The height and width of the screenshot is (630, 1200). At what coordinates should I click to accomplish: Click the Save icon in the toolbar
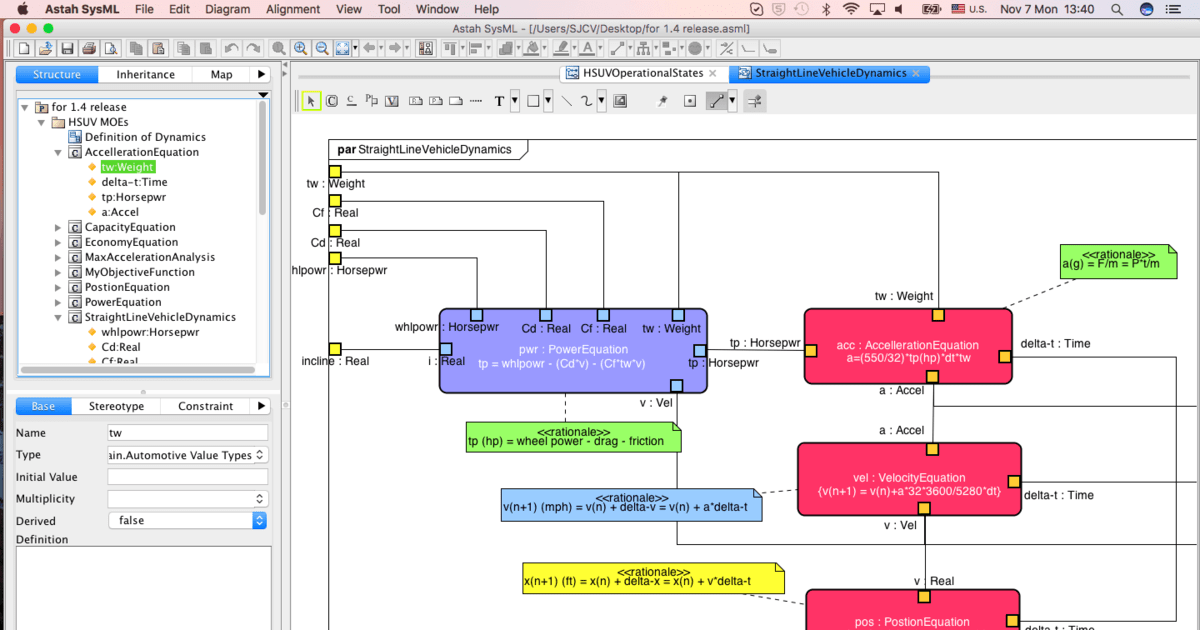click(x=68, y=47)
